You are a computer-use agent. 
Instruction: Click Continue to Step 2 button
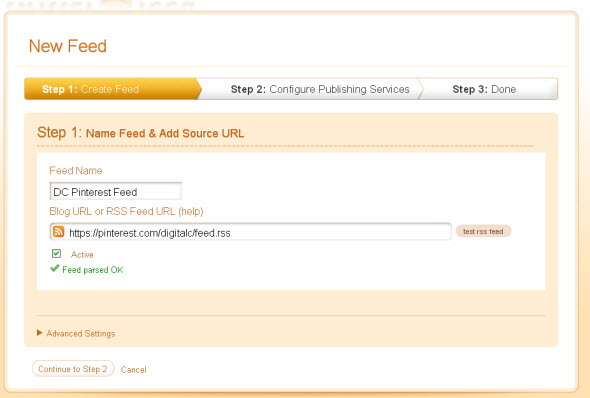click(73, 369)
